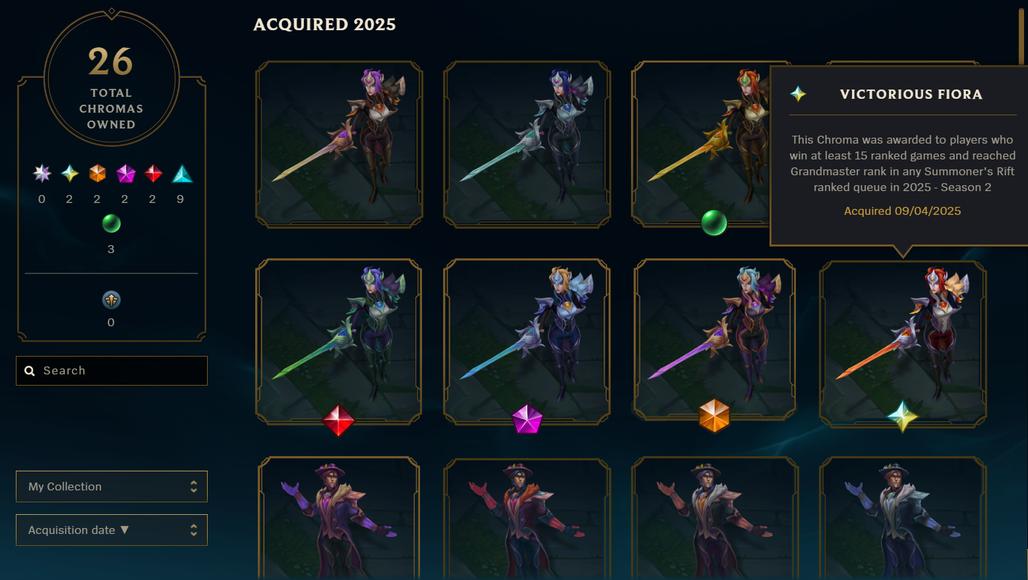Screen dimensions: 1028x580
Task: Click the round crest badge icon above zero
Action: coord(111,300)
